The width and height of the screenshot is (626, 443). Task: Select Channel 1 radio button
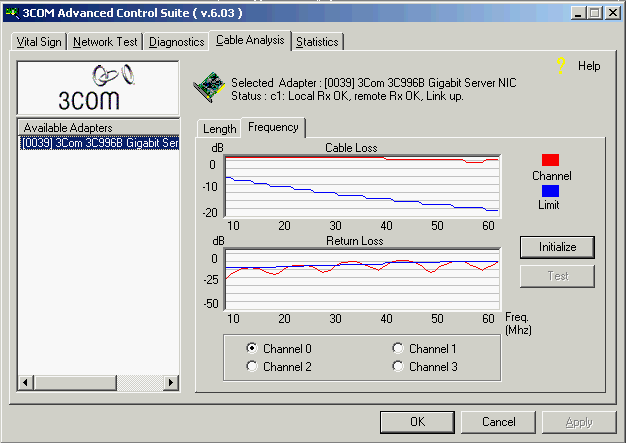point(398,348)
